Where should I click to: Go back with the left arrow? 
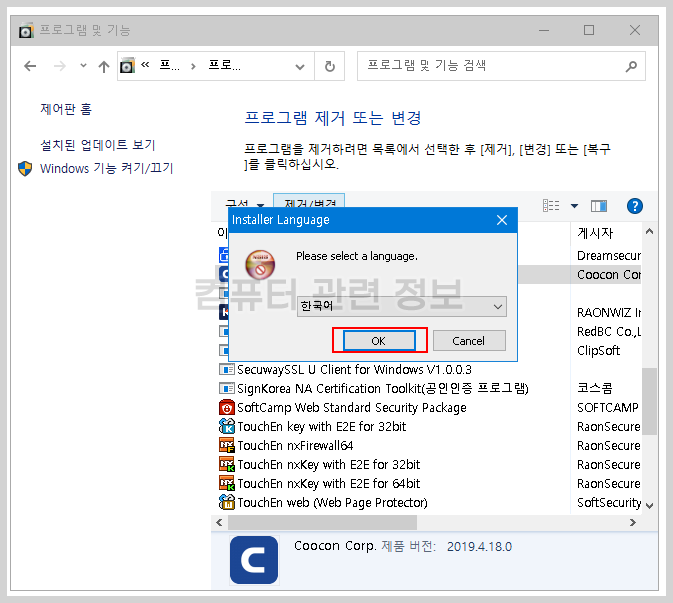pyautogui.click(x=30, y=66)
